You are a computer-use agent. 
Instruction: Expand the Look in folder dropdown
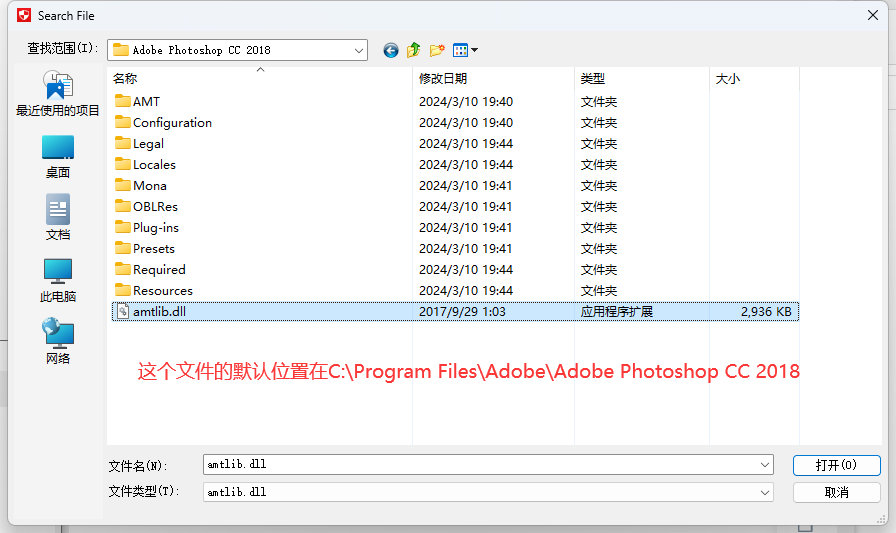(358, 50)
